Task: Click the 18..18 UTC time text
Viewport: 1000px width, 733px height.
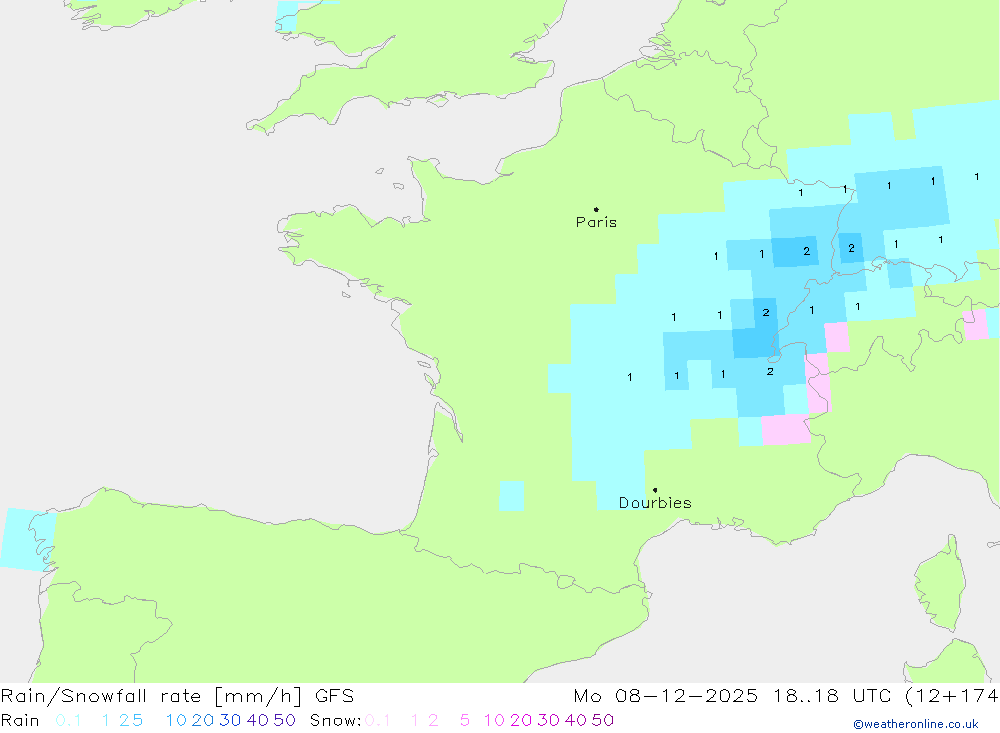Action: (832, 695)
